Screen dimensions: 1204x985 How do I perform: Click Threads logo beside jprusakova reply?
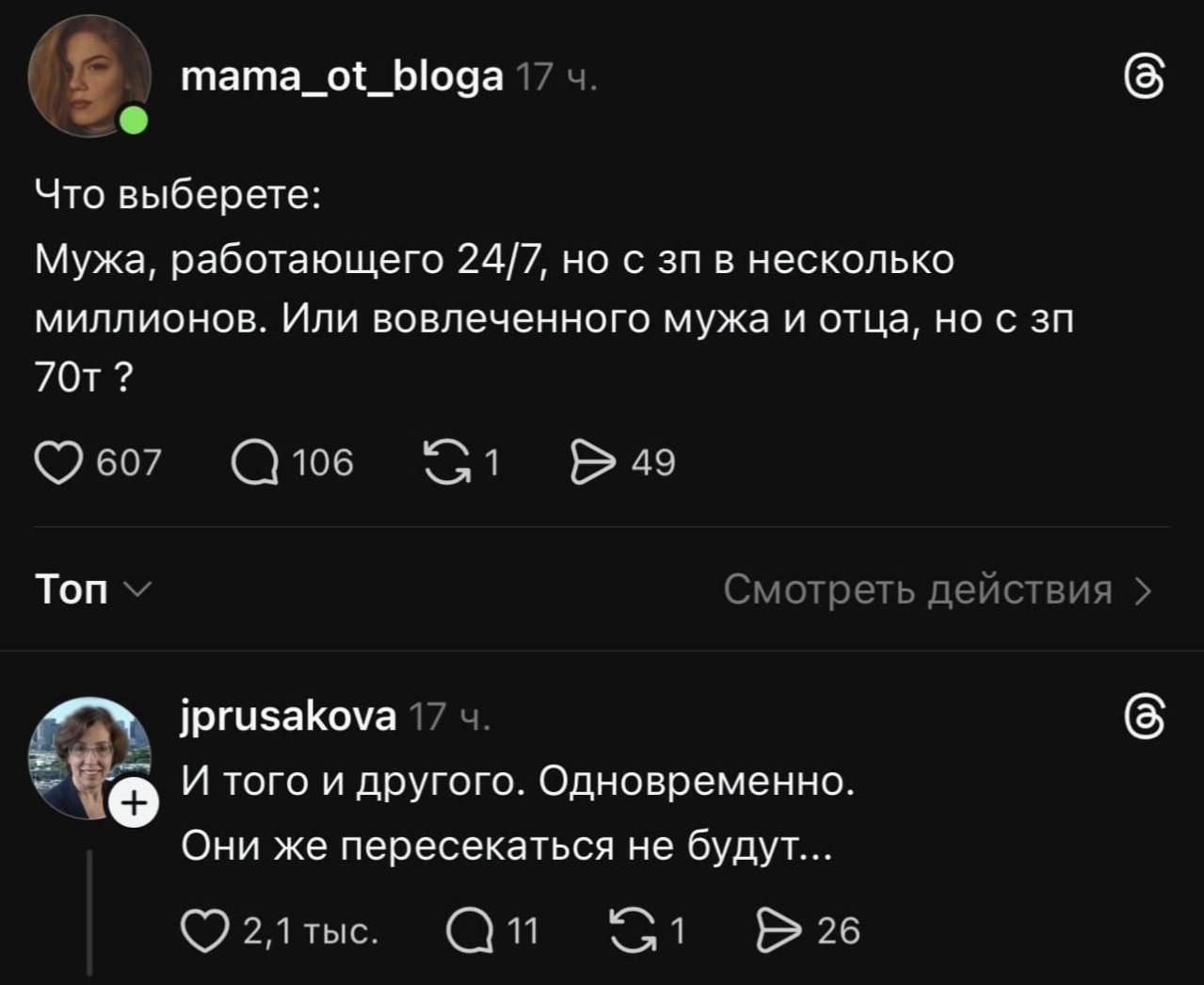point(1146,719)
